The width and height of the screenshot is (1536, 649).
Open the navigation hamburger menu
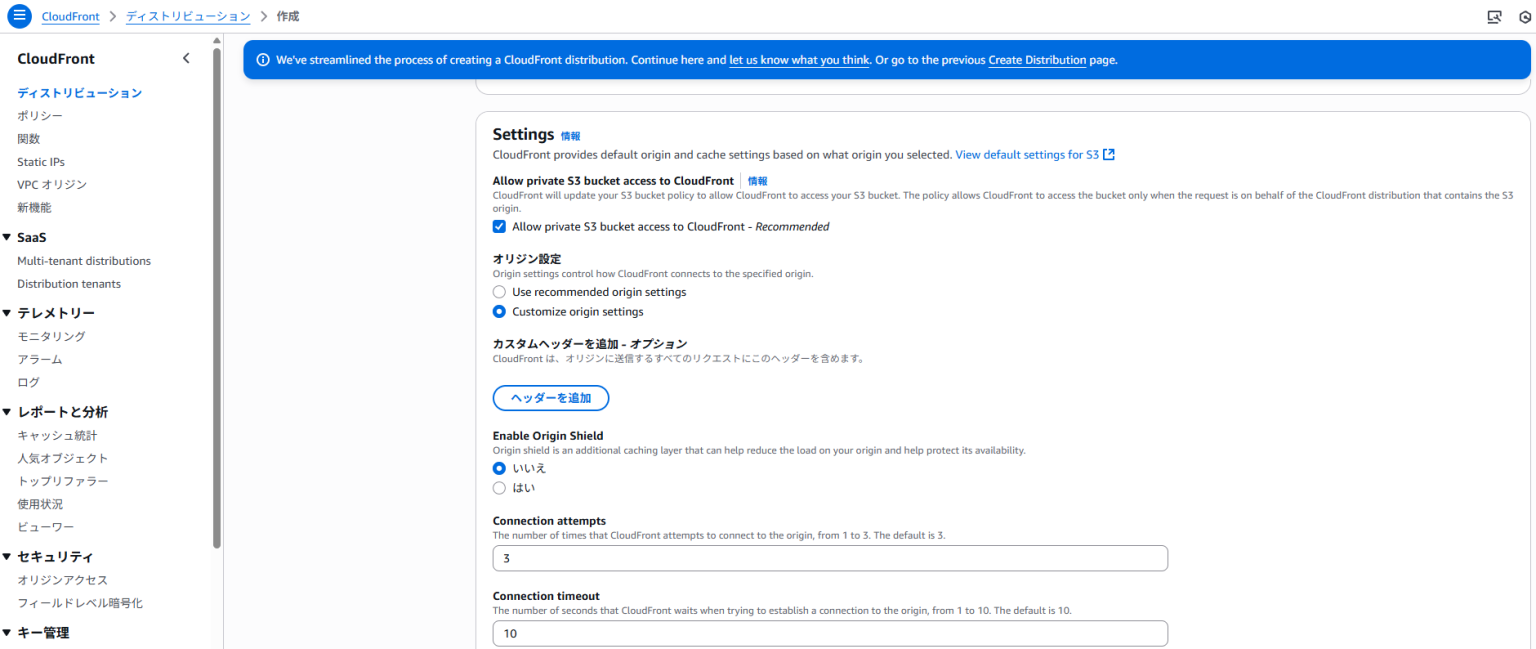(x=19, y=16)
